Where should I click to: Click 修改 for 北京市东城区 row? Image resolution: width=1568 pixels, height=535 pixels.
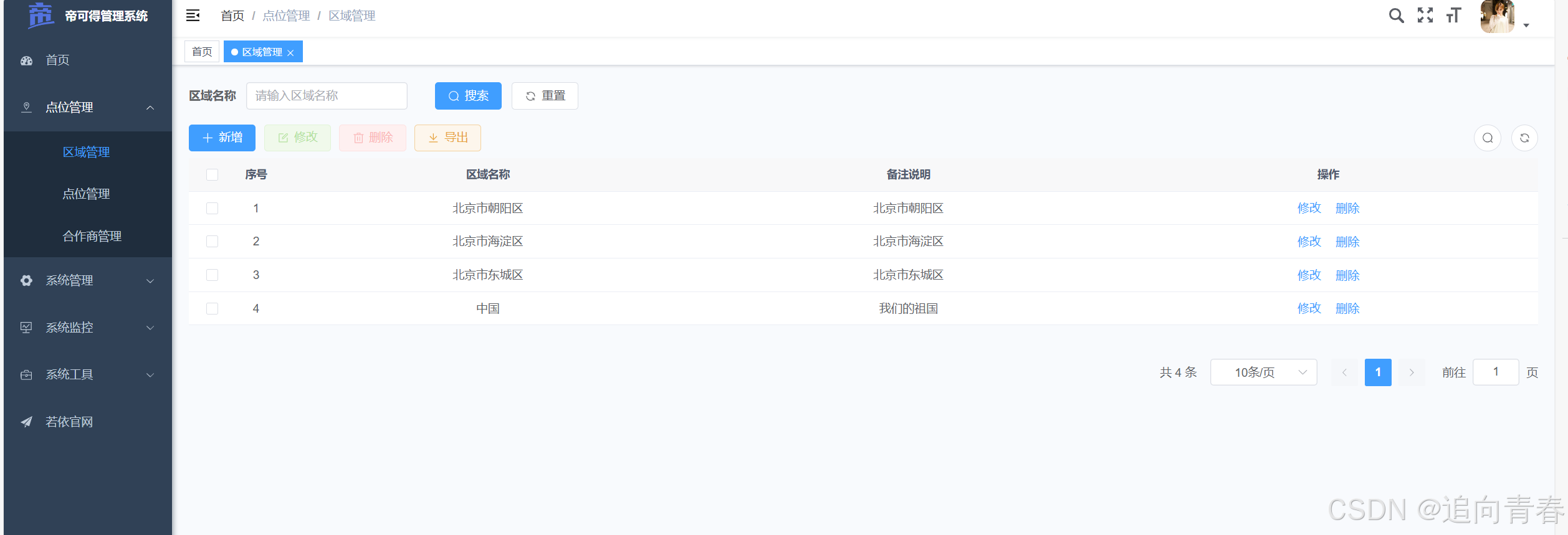pyautogui.click(x=1309, y=275)
